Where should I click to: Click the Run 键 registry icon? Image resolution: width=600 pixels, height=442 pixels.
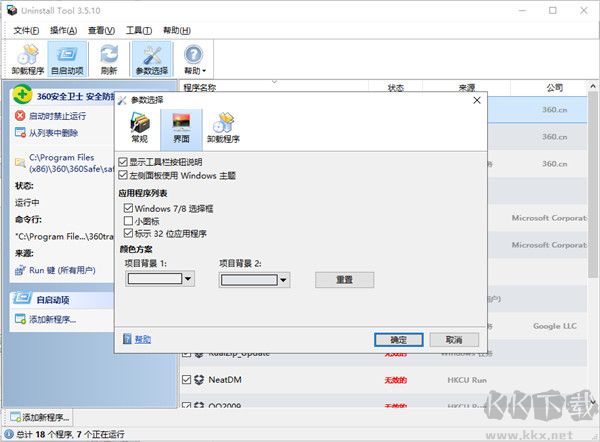(x=20, y=270)
